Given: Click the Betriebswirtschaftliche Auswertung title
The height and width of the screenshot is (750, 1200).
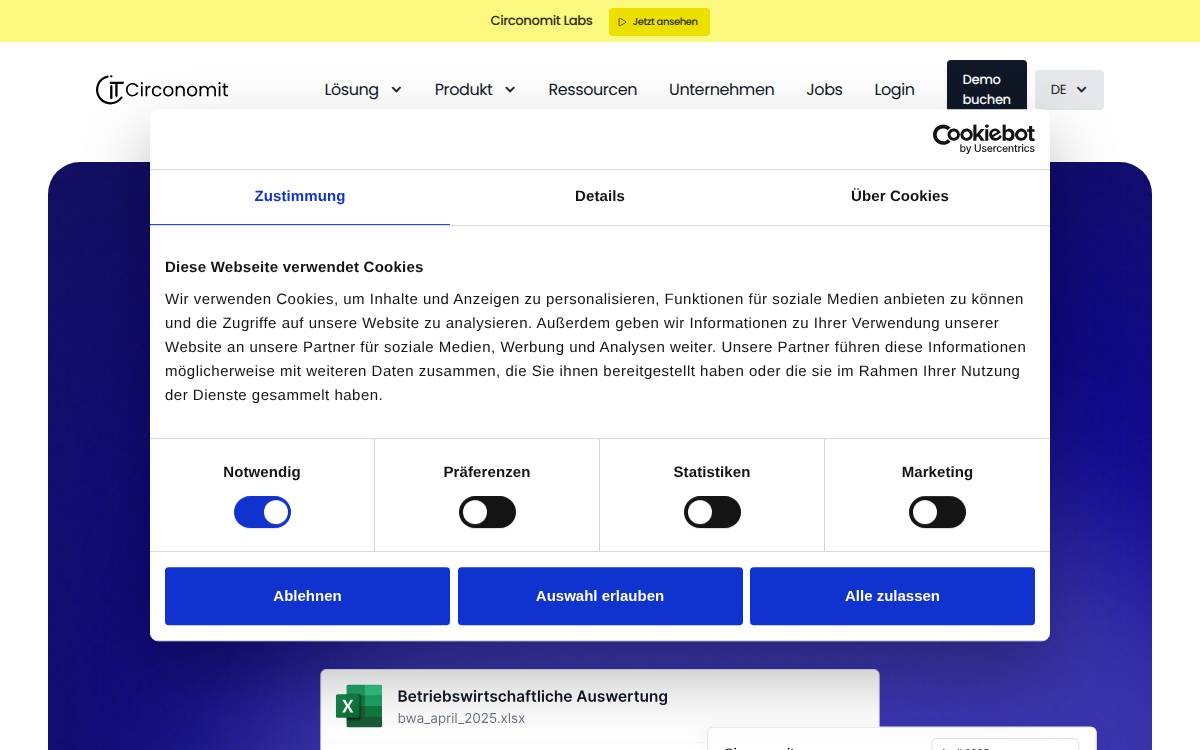Looking at the screenshot, I should [533, 696].
